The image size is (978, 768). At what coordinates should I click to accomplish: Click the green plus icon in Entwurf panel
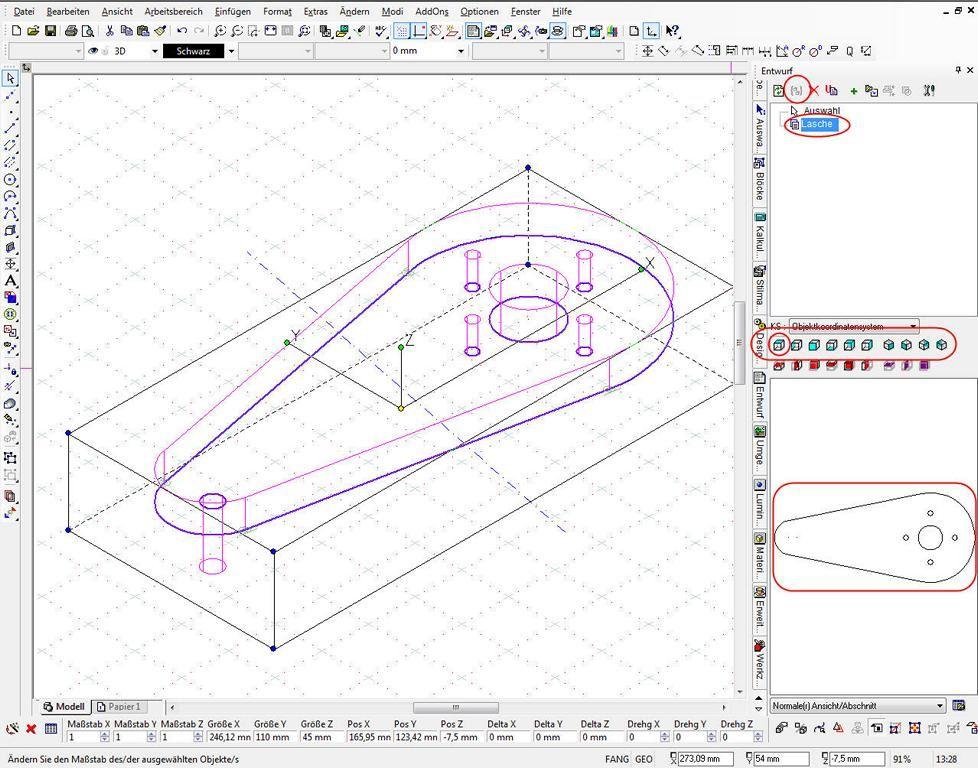point(853,91)
